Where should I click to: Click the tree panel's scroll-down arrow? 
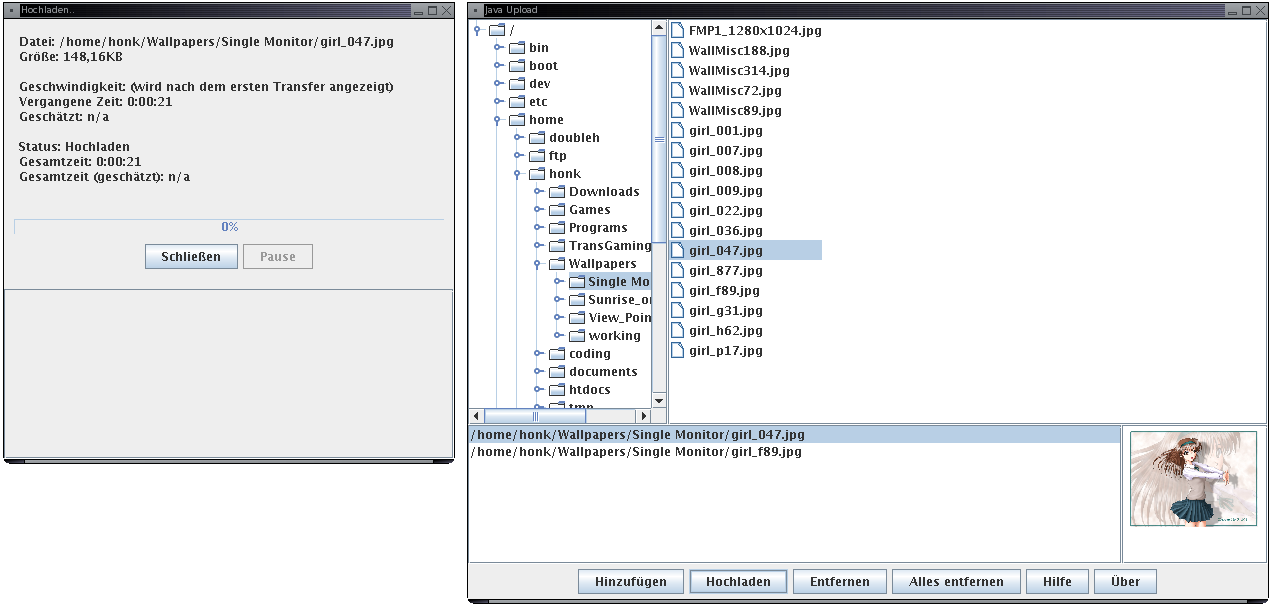(659, 401)
